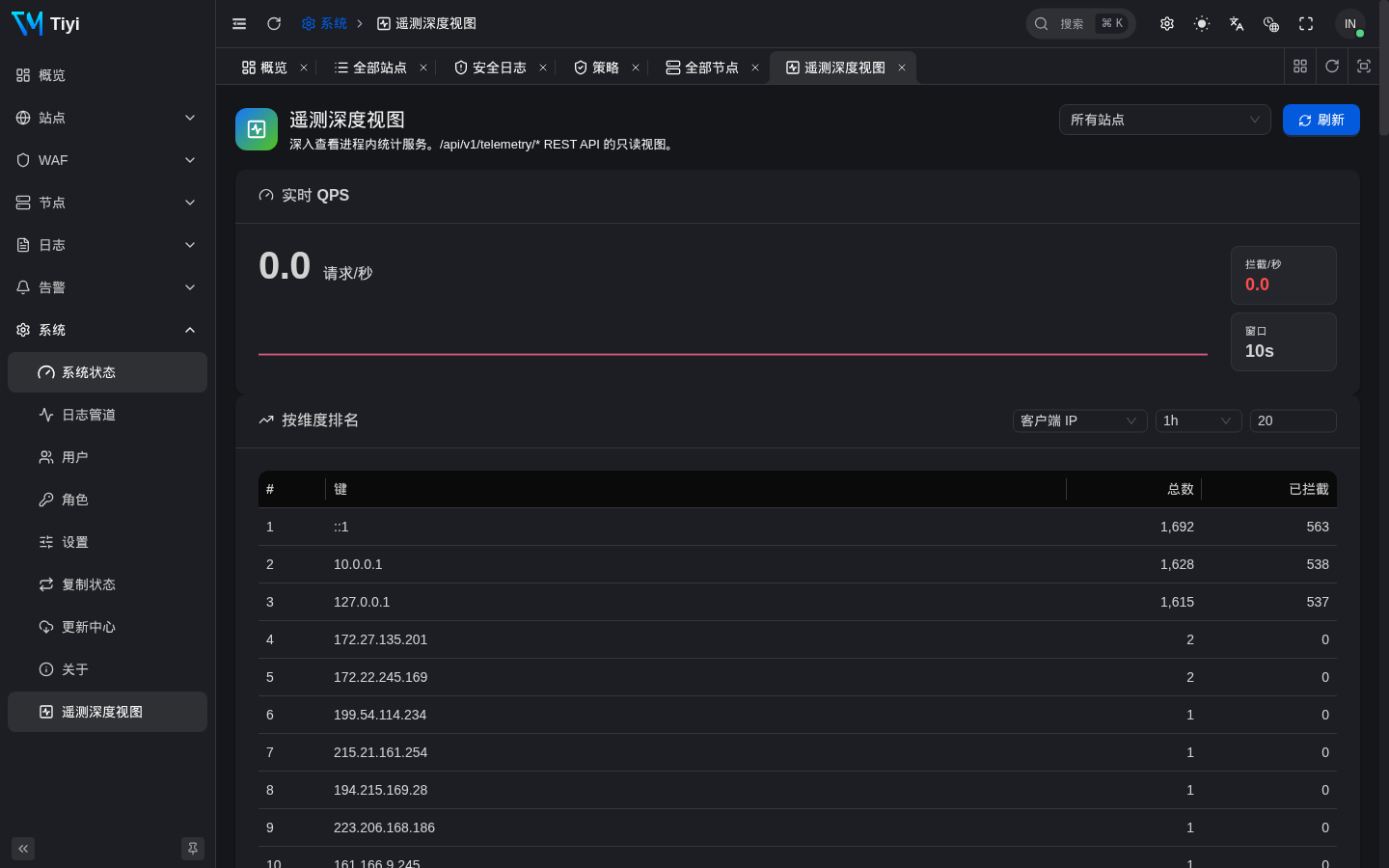Click the telemetry page header icon

pyautogui.click(x=257, y=129)
